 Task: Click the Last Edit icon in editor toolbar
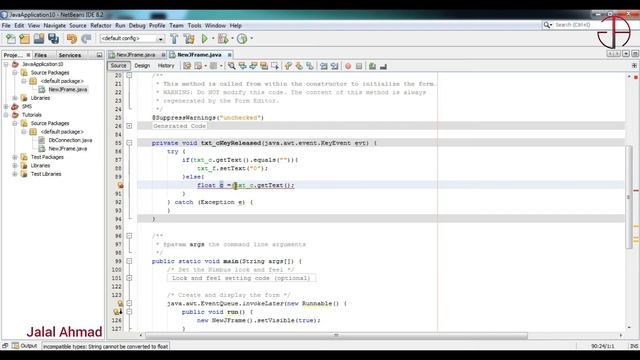click(x=187, y=66)
